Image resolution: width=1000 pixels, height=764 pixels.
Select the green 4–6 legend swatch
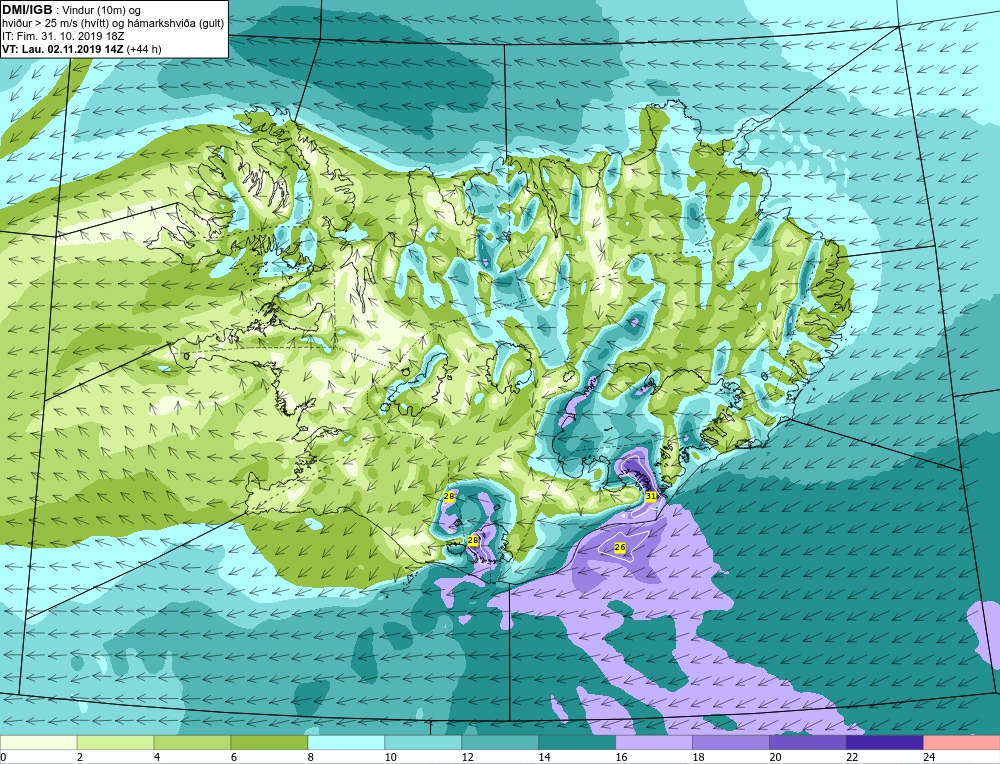click(x=193, y=743)
